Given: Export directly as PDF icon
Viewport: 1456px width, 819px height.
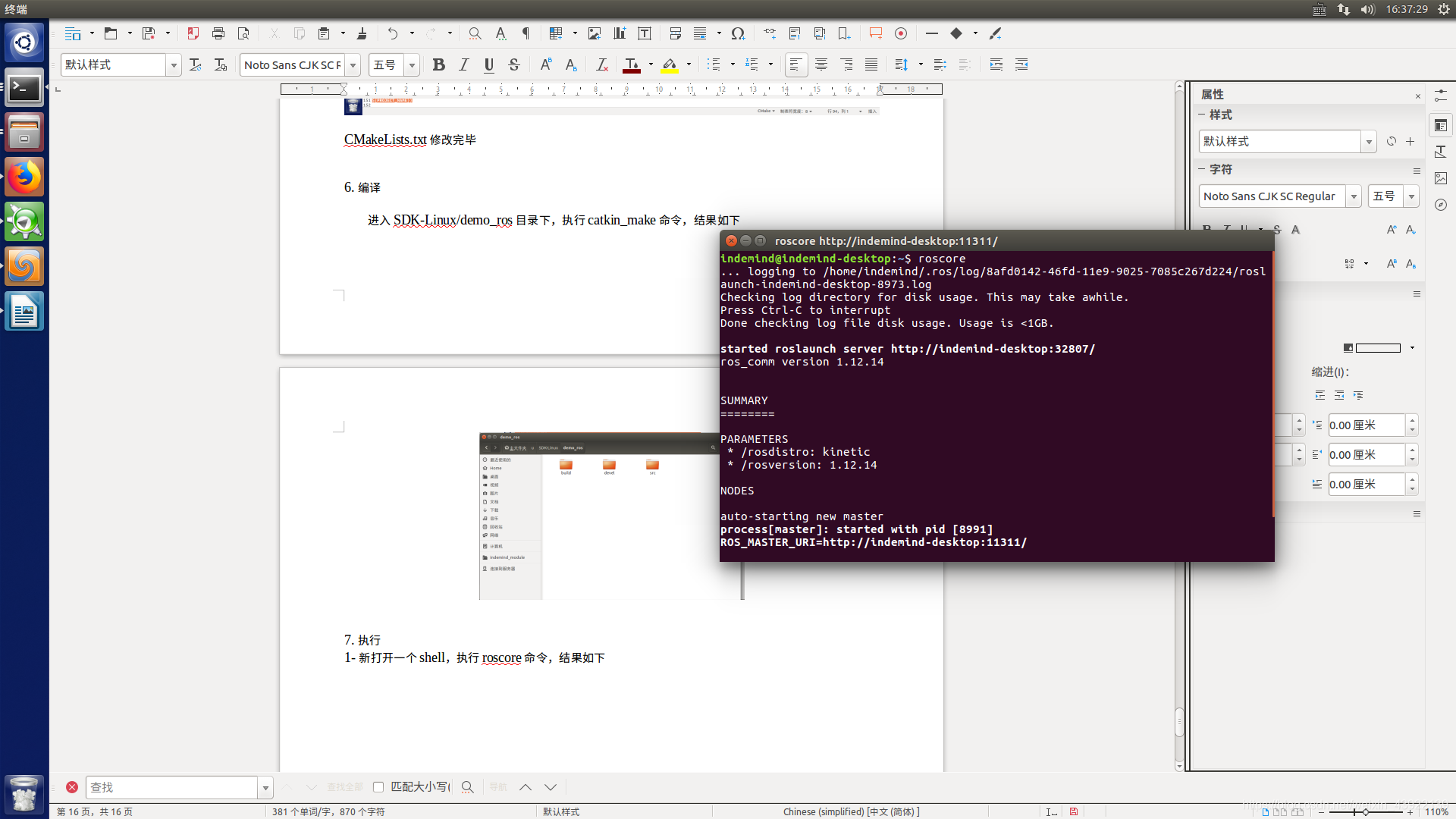Looking at the screenshot, I should tap(193, 33).
